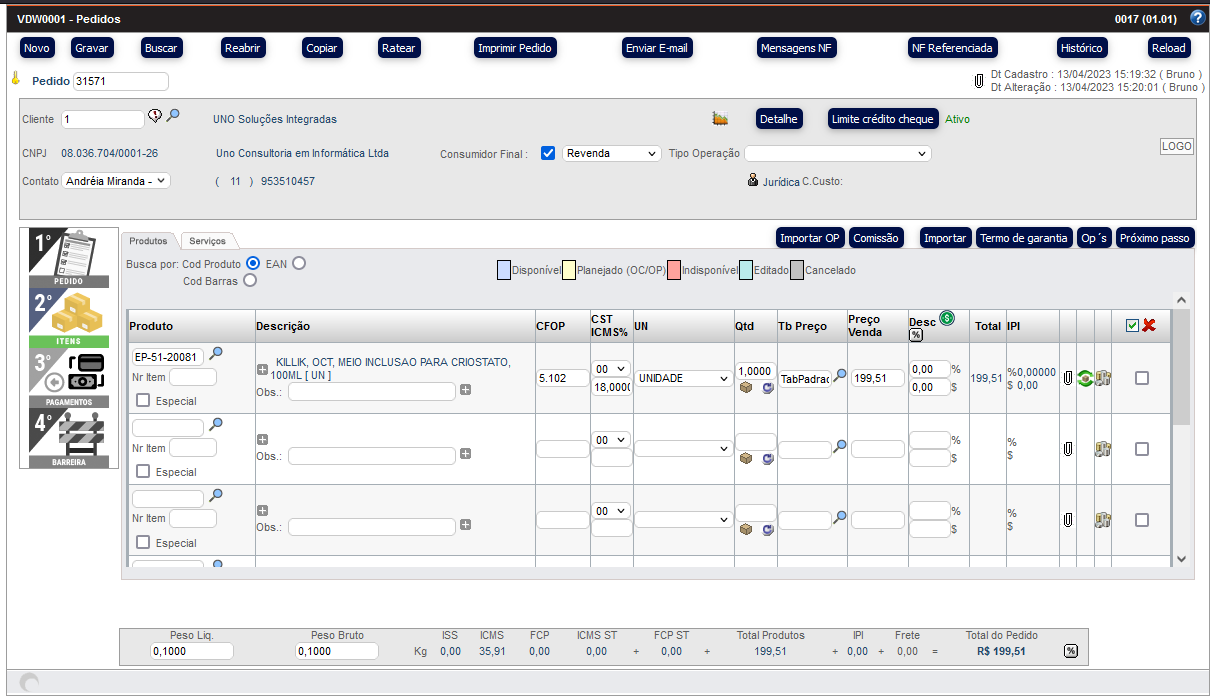Click the magnifier search icon beside Cliente field
1210x700 pixels.
[x=173, y=116]
